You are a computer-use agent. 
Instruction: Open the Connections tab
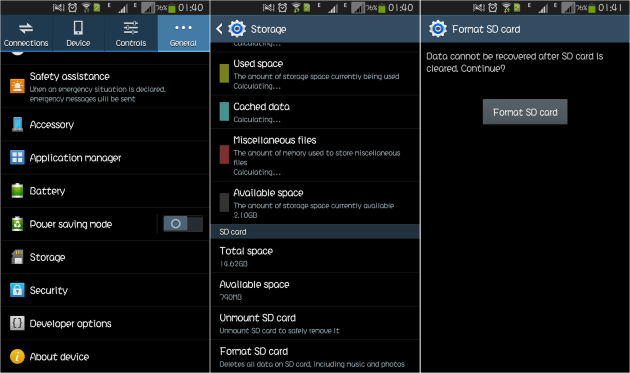[x=26, y=34]
